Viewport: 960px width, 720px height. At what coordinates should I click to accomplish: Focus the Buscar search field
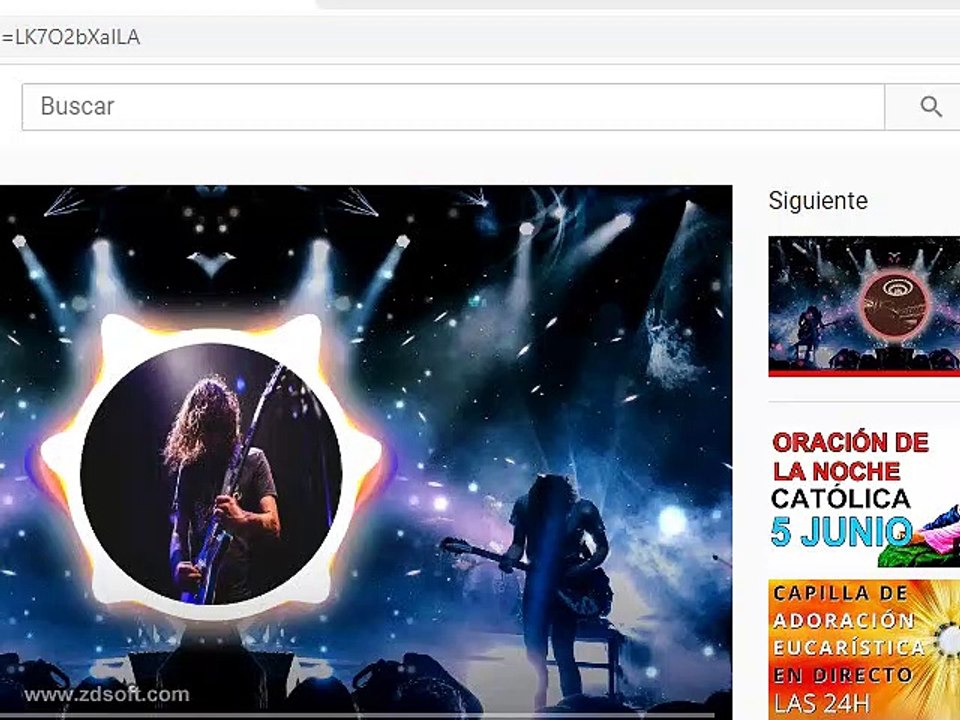click(x=453, y=107)
